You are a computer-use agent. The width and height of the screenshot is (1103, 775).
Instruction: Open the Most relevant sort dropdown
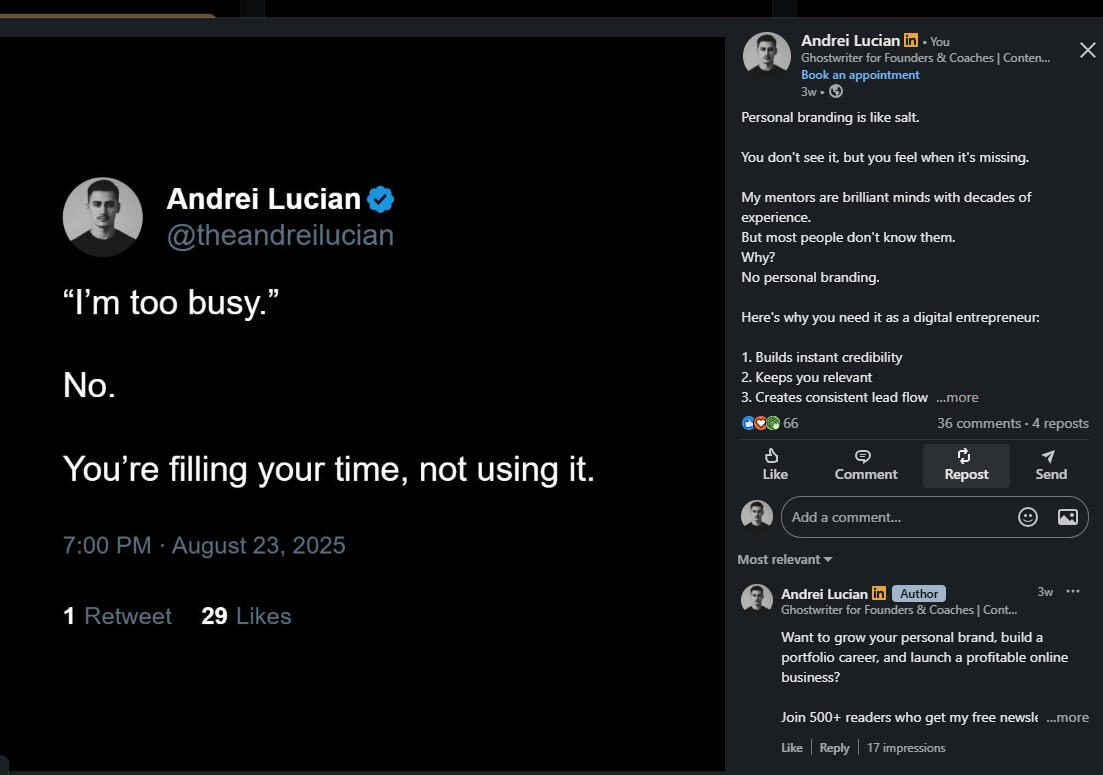[x=785, y=559]
